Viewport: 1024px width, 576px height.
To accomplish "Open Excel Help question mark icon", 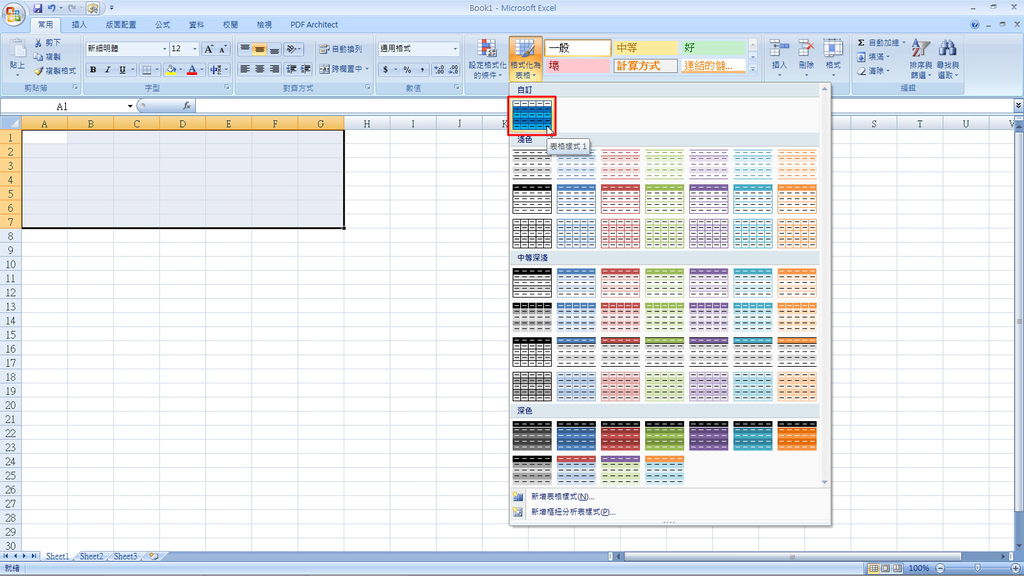I will pyautogui.click(x=974, y=25).
